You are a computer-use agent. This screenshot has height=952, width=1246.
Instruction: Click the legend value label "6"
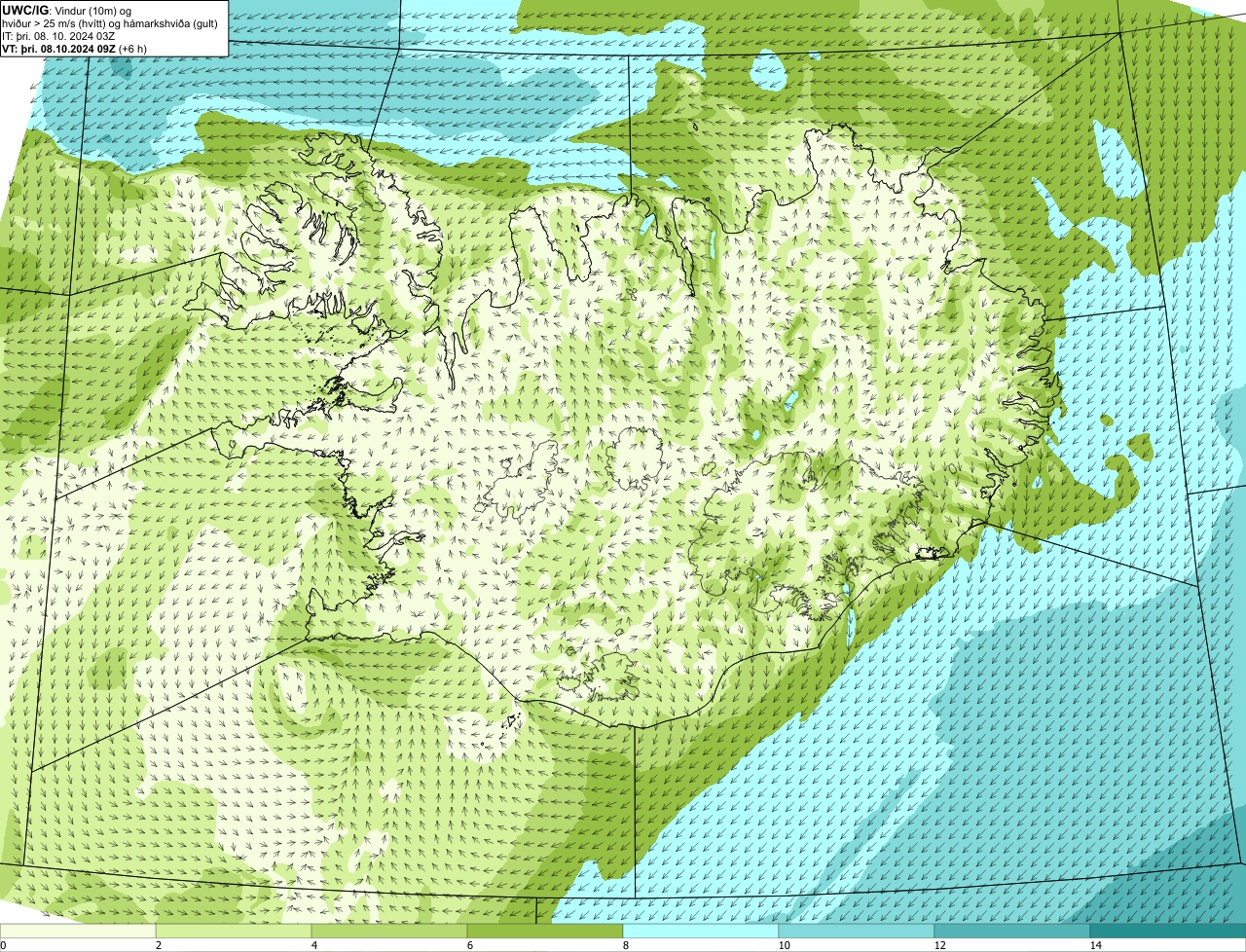tap(470, 945)
